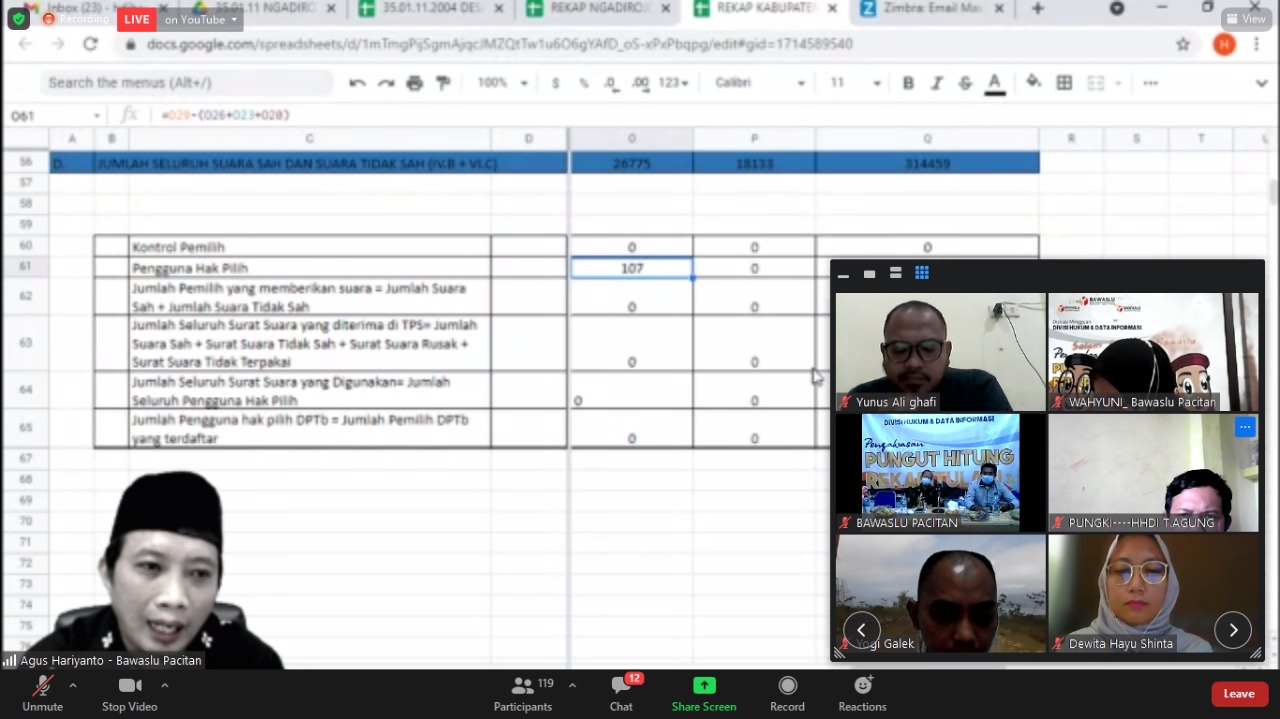Stop Video camera in Zoom
The image size is (1280, 719).
(129, 693)
